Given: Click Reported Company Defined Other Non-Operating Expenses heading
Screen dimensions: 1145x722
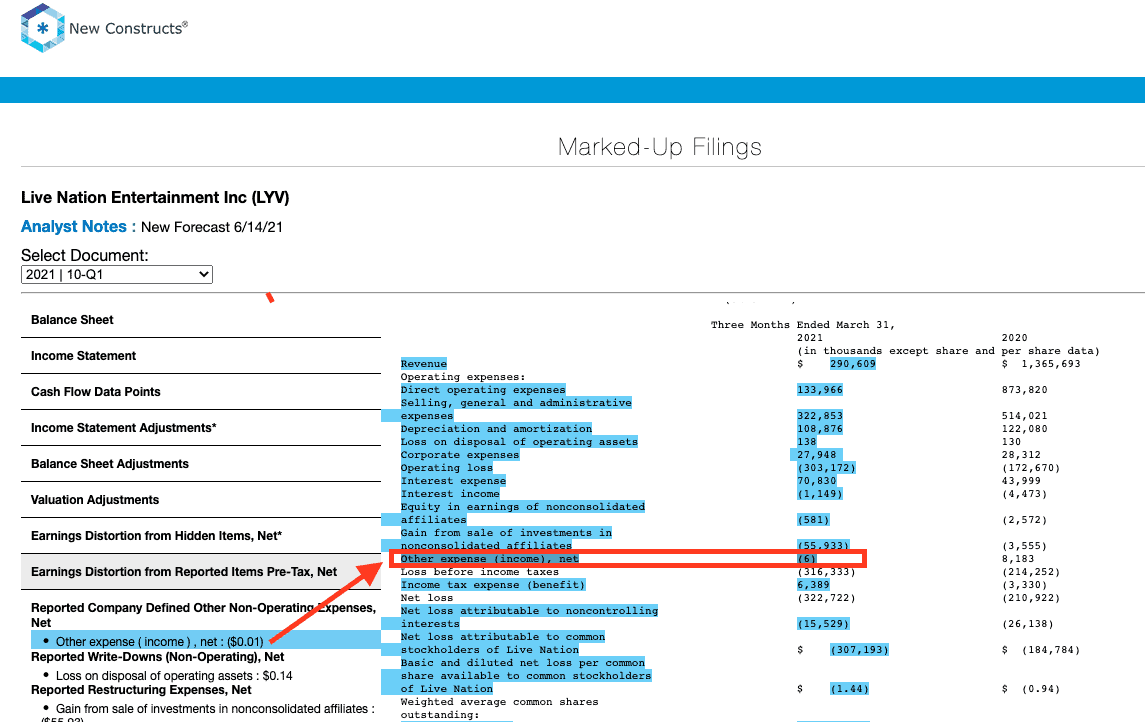Looking at the screenshot, I should pos(204,615).
